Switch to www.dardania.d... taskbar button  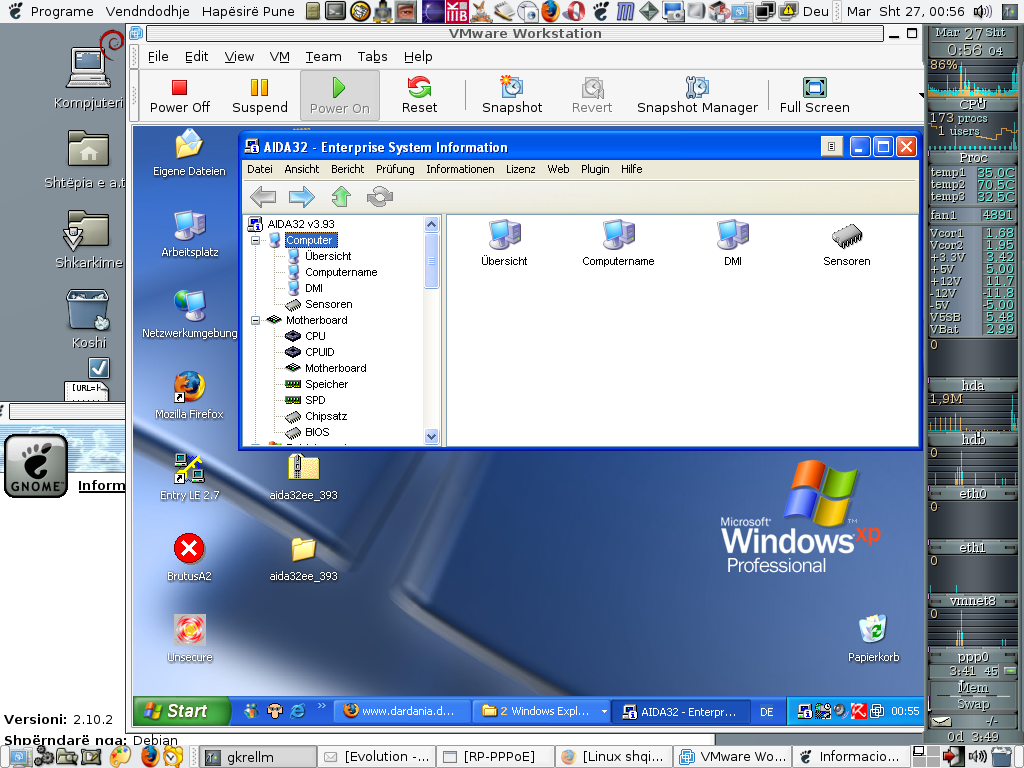click(402, 711)
